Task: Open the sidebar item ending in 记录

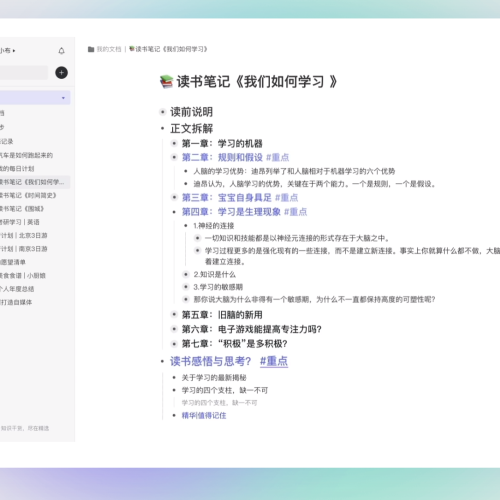Action: tap(7, 141)
